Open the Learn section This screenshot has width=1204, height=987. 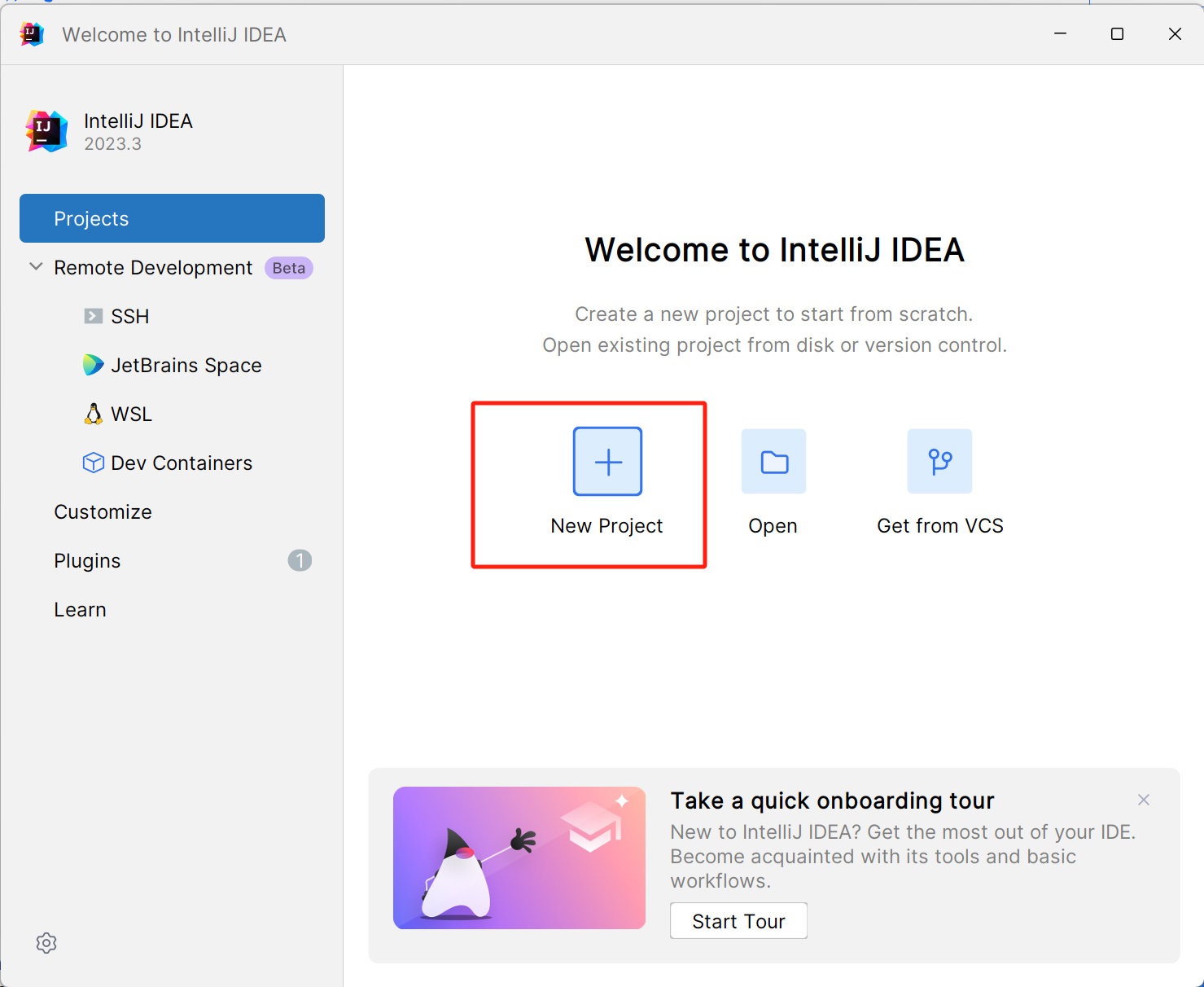pos(80,609)
